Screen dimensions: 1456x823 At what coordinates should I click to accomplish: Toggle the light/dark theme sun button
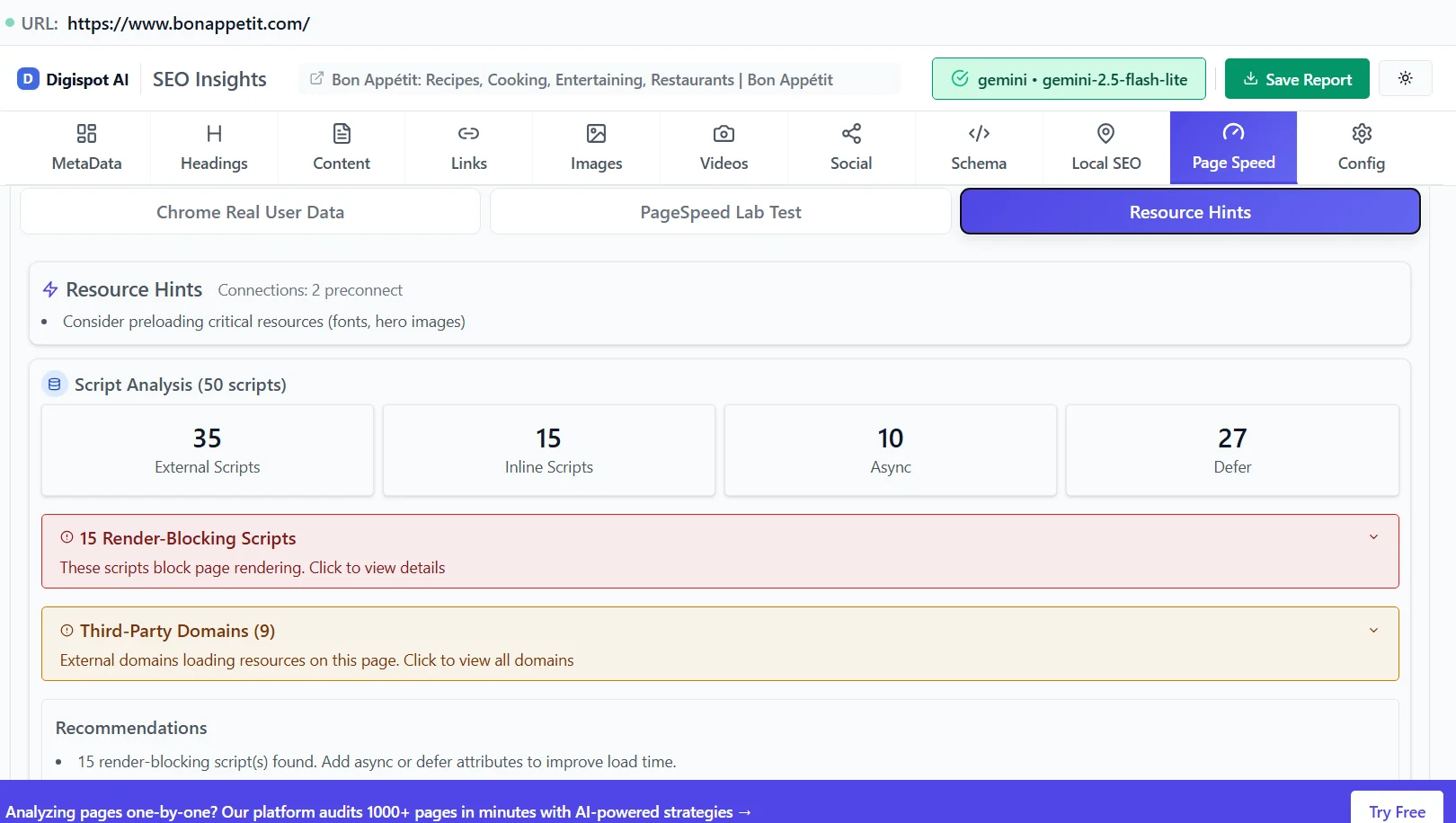1406,78
